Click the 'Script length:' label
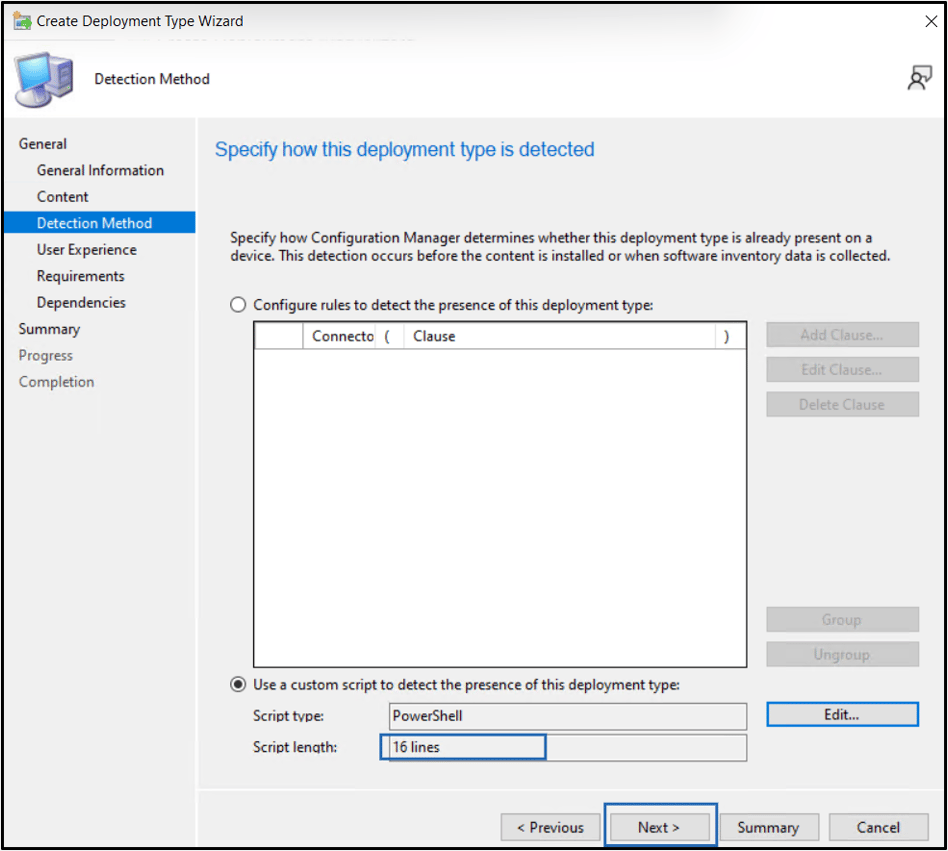948x851 pixels. [295, 748]
